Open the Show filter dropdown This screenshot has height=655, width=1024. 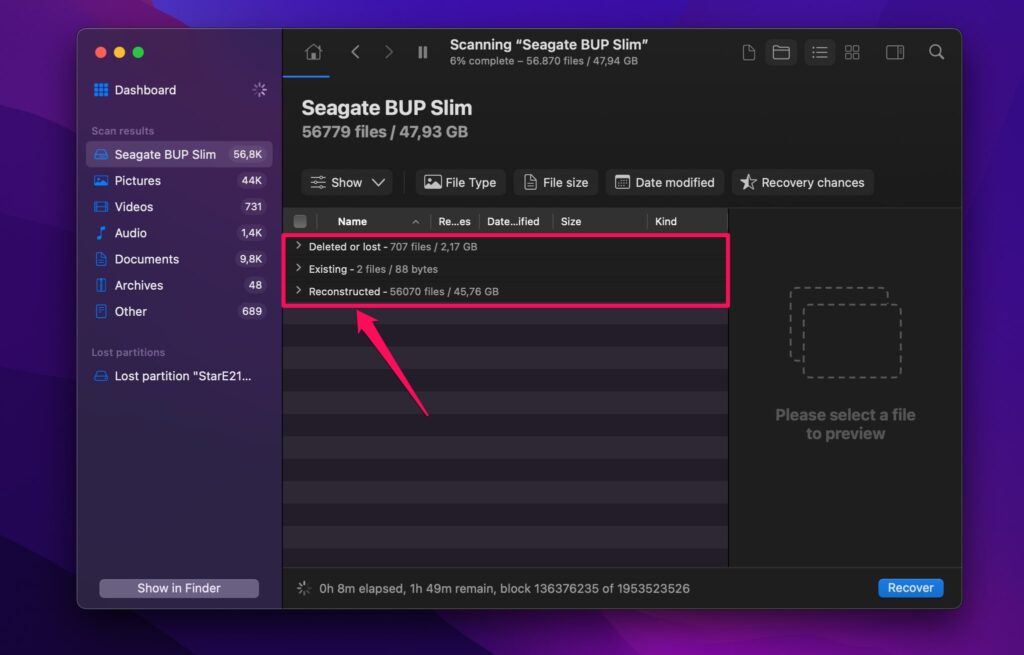pos(347,182)
